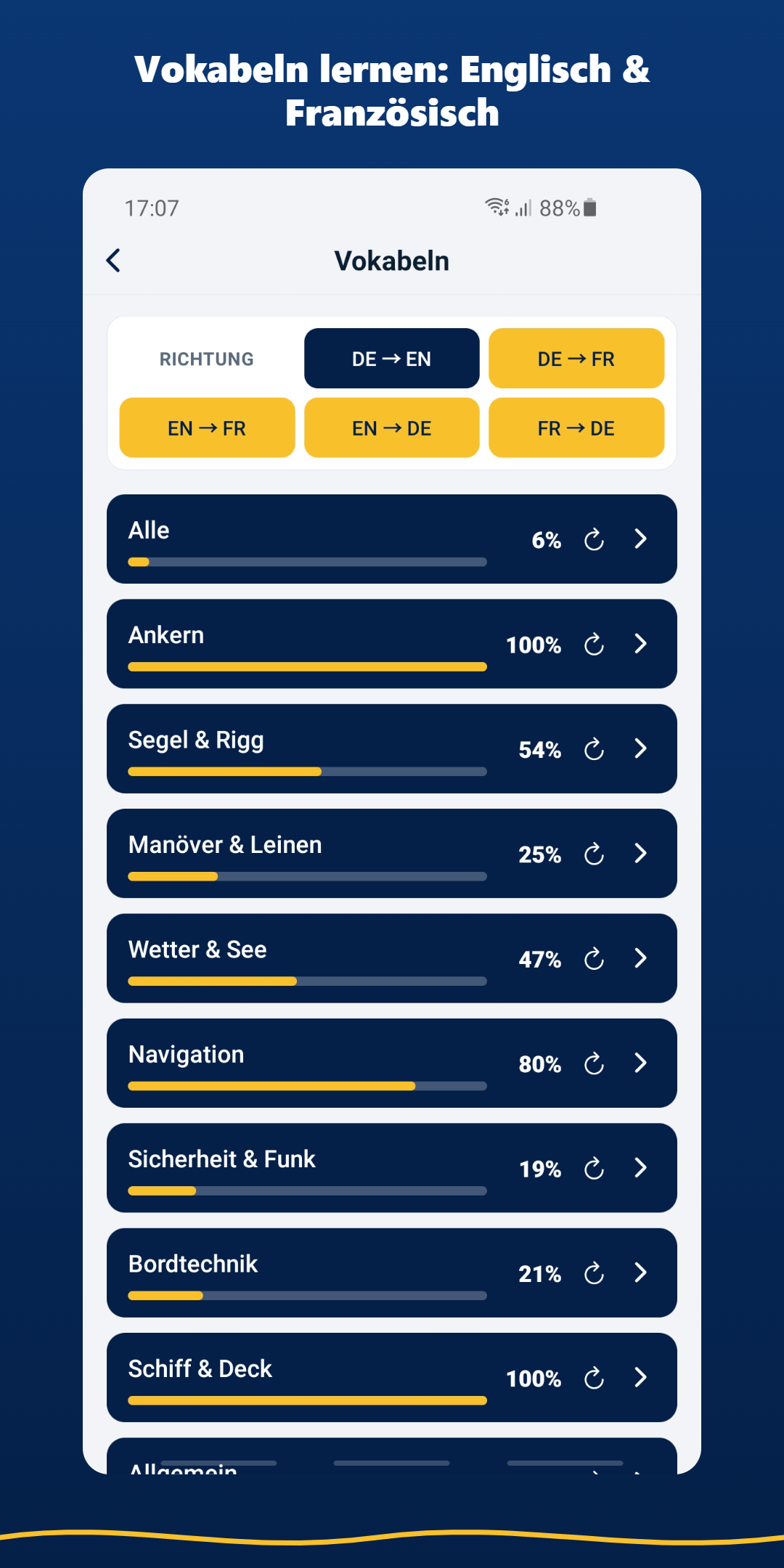Screen dimensions: 784x1568
Task: Click the Segel & Rigg progress bar
Action: tap(307, 772)
